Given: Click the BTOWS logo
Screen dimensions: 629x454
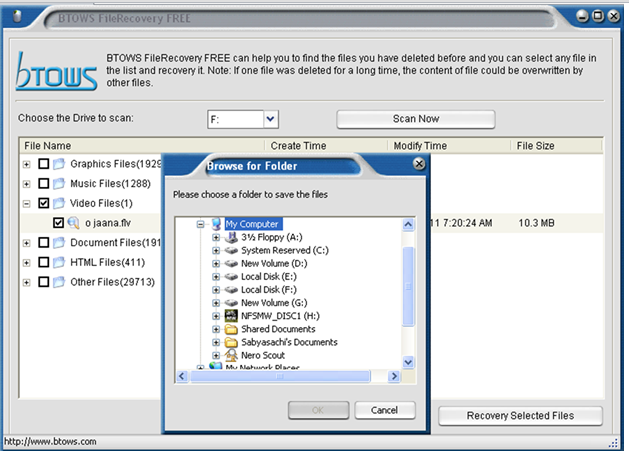Looking at the screenshot, I should click(56, 71).
